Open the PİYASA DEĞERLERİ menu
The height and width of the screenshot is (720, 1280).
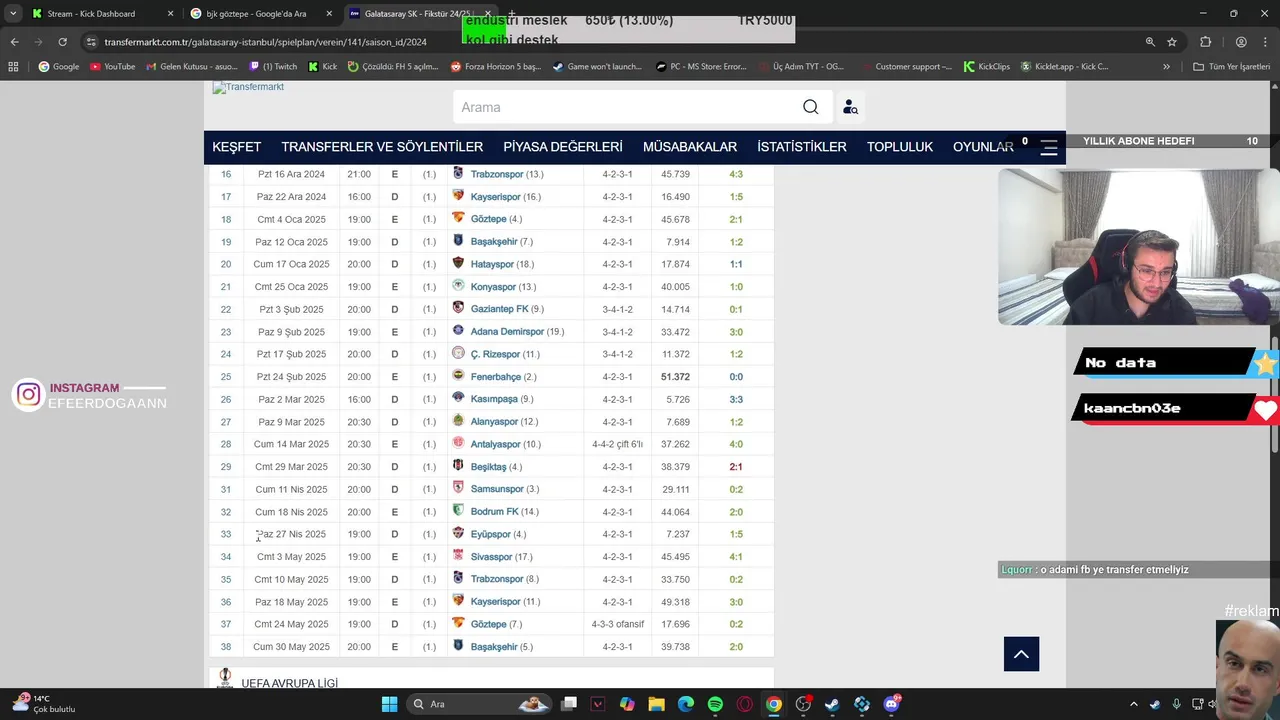[x=563, y=147]
